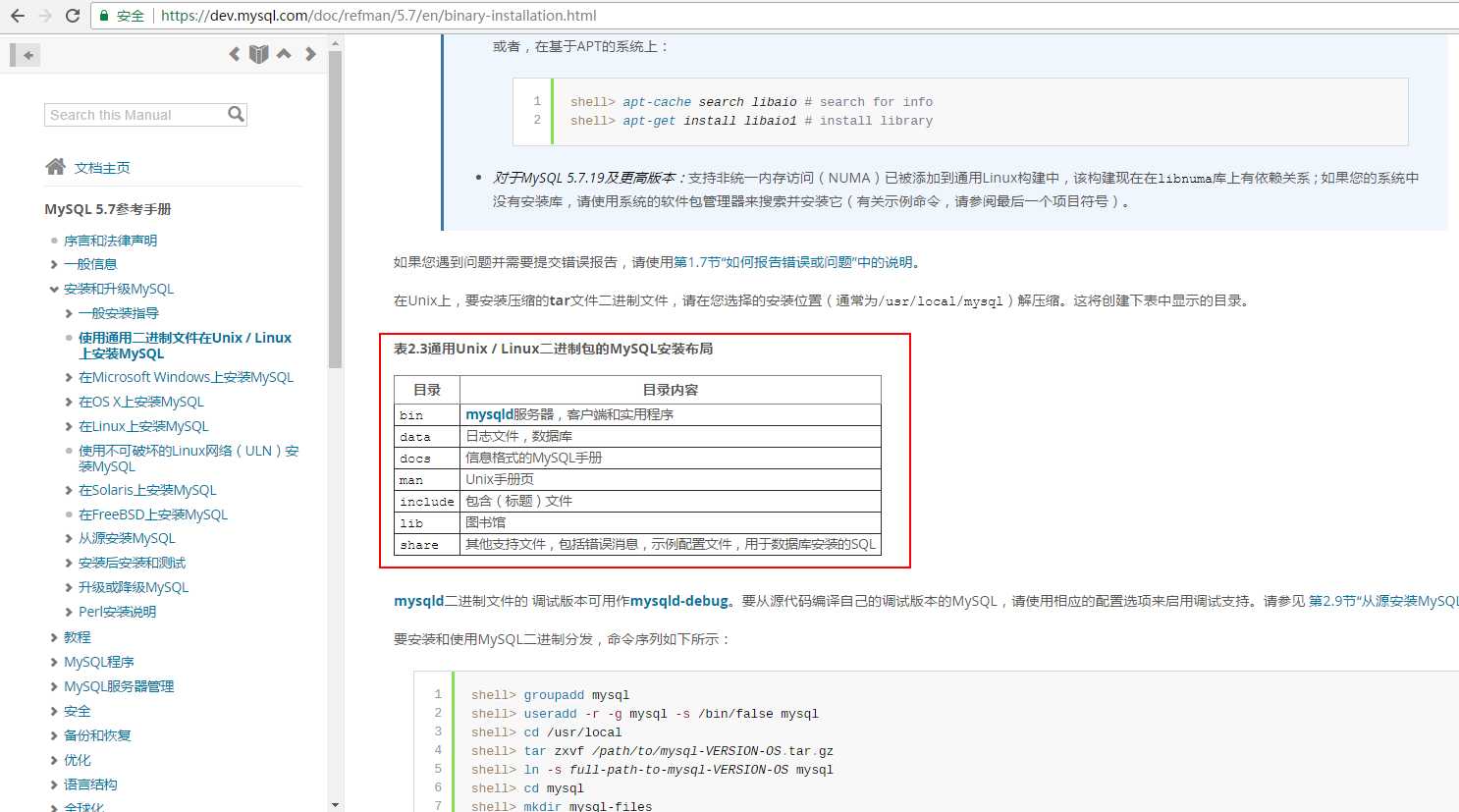1459x812 pixels.
Task: Click the groupadd mysql code line
Action: (x=550, y=695)
